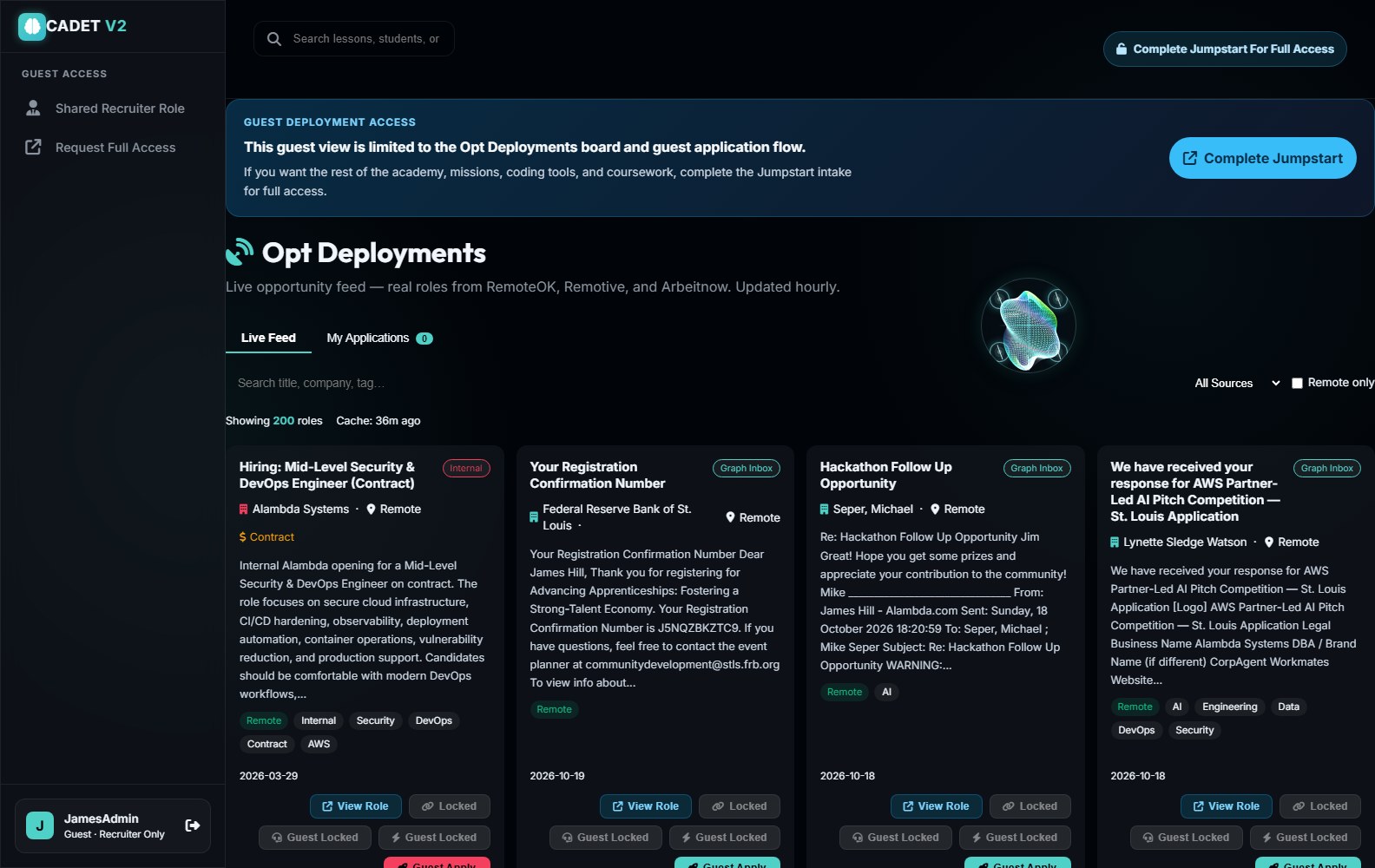Click the Shared Recruiter Role person icon

pos(33,108)
